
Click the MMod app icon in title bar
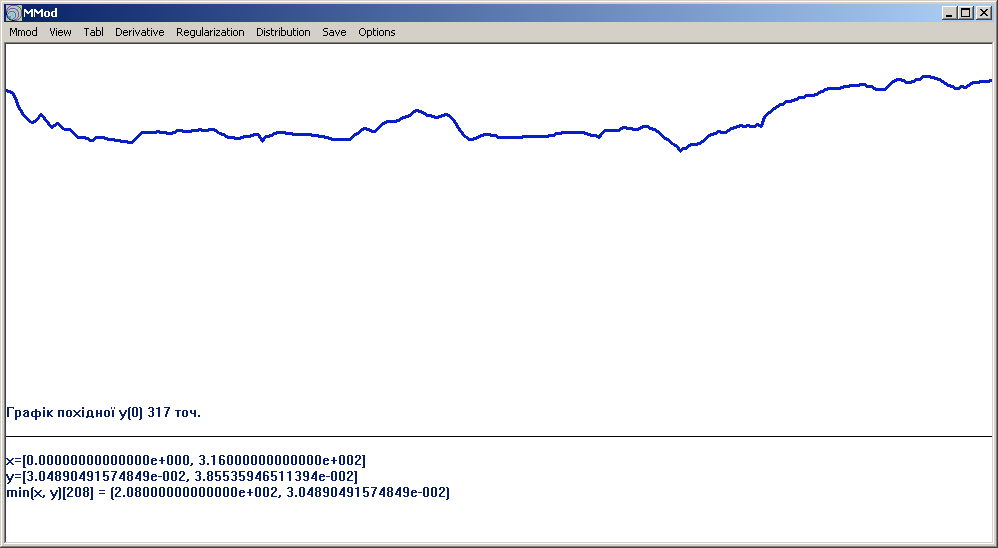point(13,13)
